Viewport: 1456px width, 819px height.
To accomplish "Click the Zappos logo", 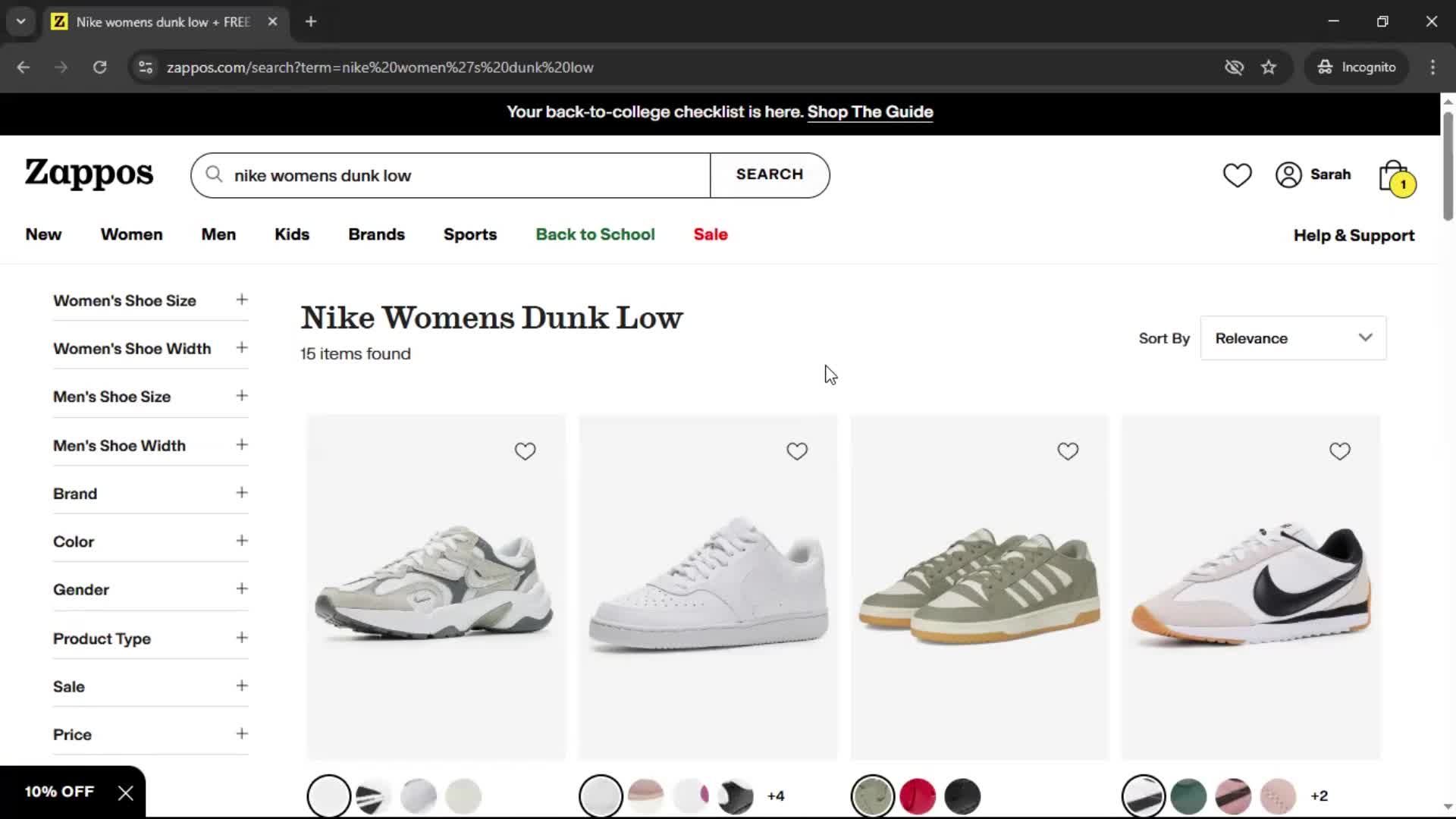I will click(x=89, y=174).
